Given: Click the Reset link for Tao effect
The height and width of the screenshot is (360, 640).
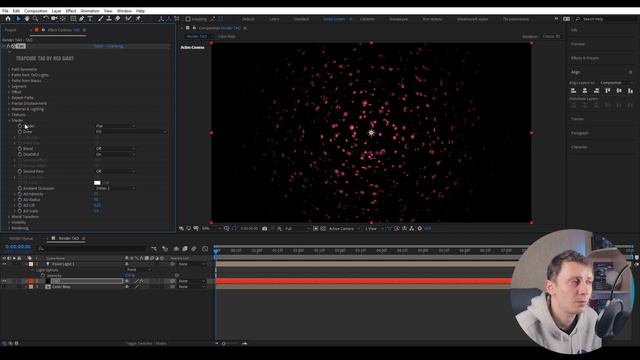Looking at the screenshot, I should (98, 46).
